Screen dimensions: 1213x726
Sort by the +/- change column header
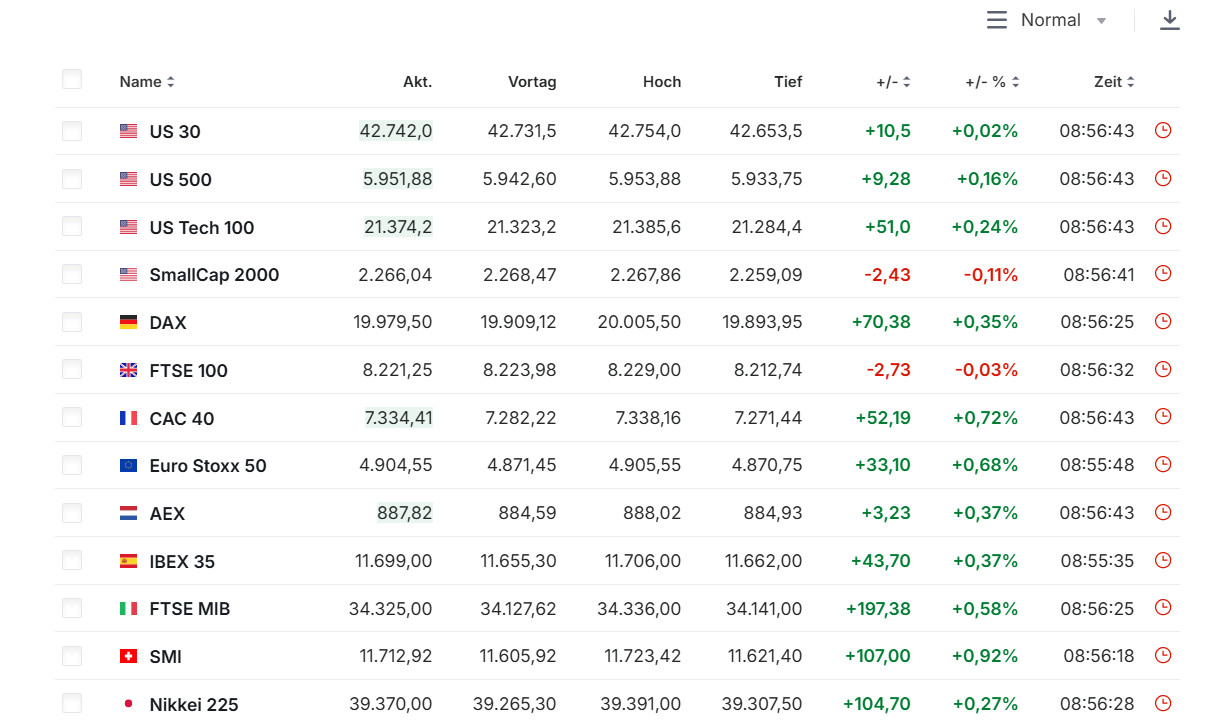pyautogui.click(x=893, y=82)
